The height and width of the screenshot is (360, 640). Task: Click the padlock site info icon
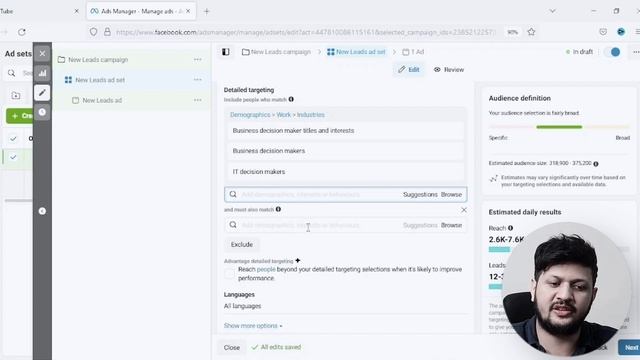(x=107, y=32)
